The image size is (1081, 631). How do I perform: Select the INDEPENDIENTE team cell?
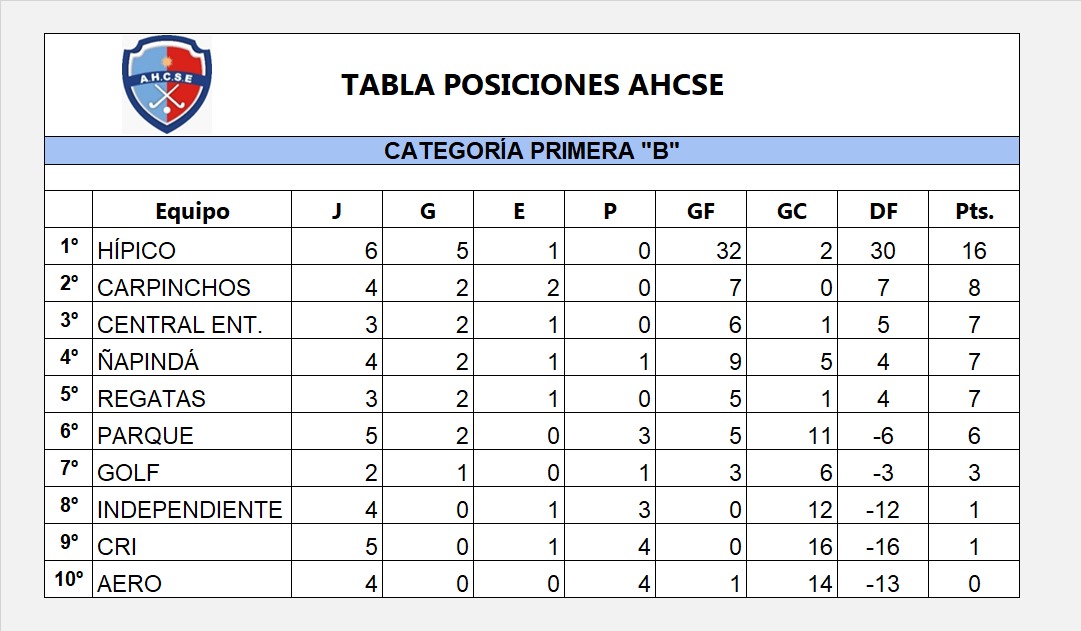point(190,509)
